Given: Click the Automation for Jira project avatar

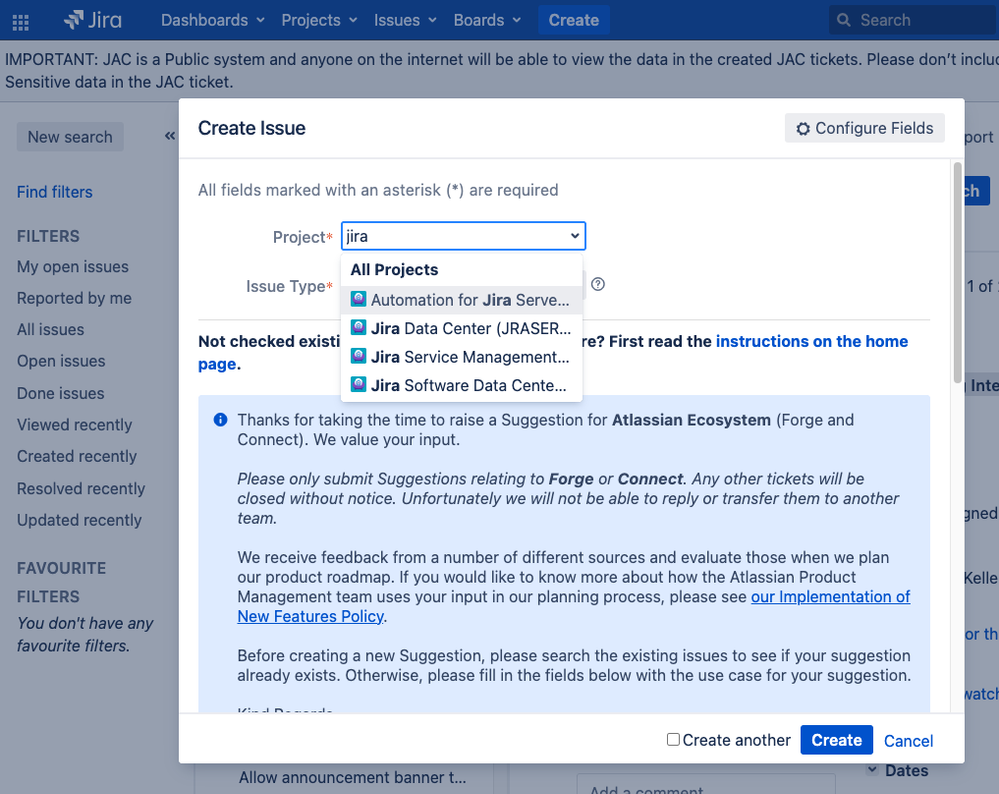Looking at the screenshot, I should pos(359,299).
